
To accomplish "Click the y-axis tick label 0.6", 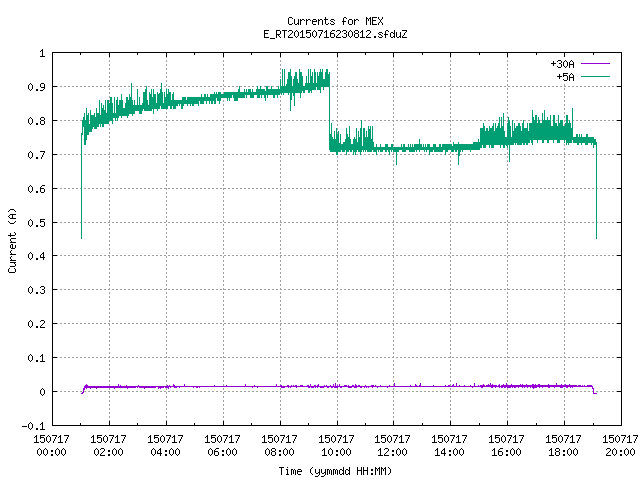I will 36,189.
